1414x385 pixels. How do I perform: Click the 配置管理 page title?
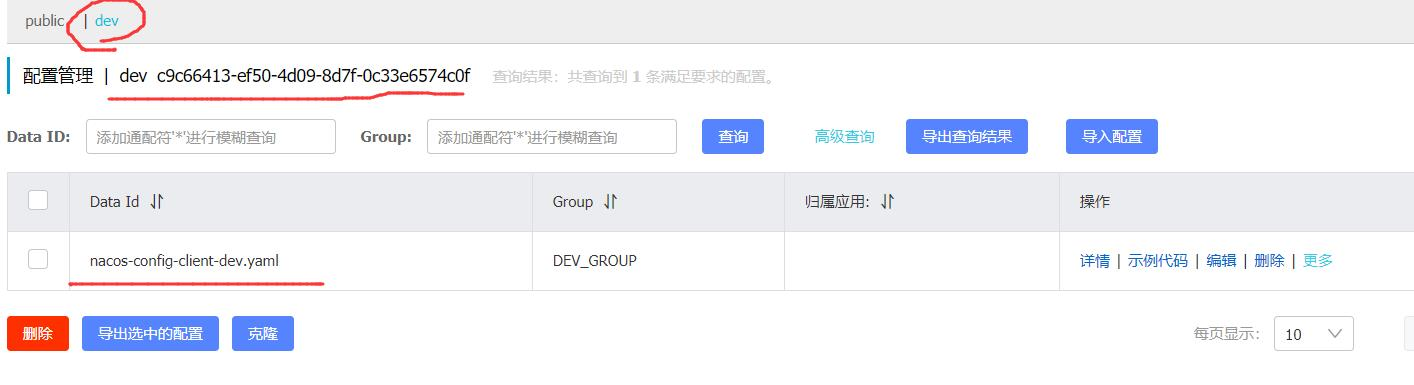pos(58,76)
